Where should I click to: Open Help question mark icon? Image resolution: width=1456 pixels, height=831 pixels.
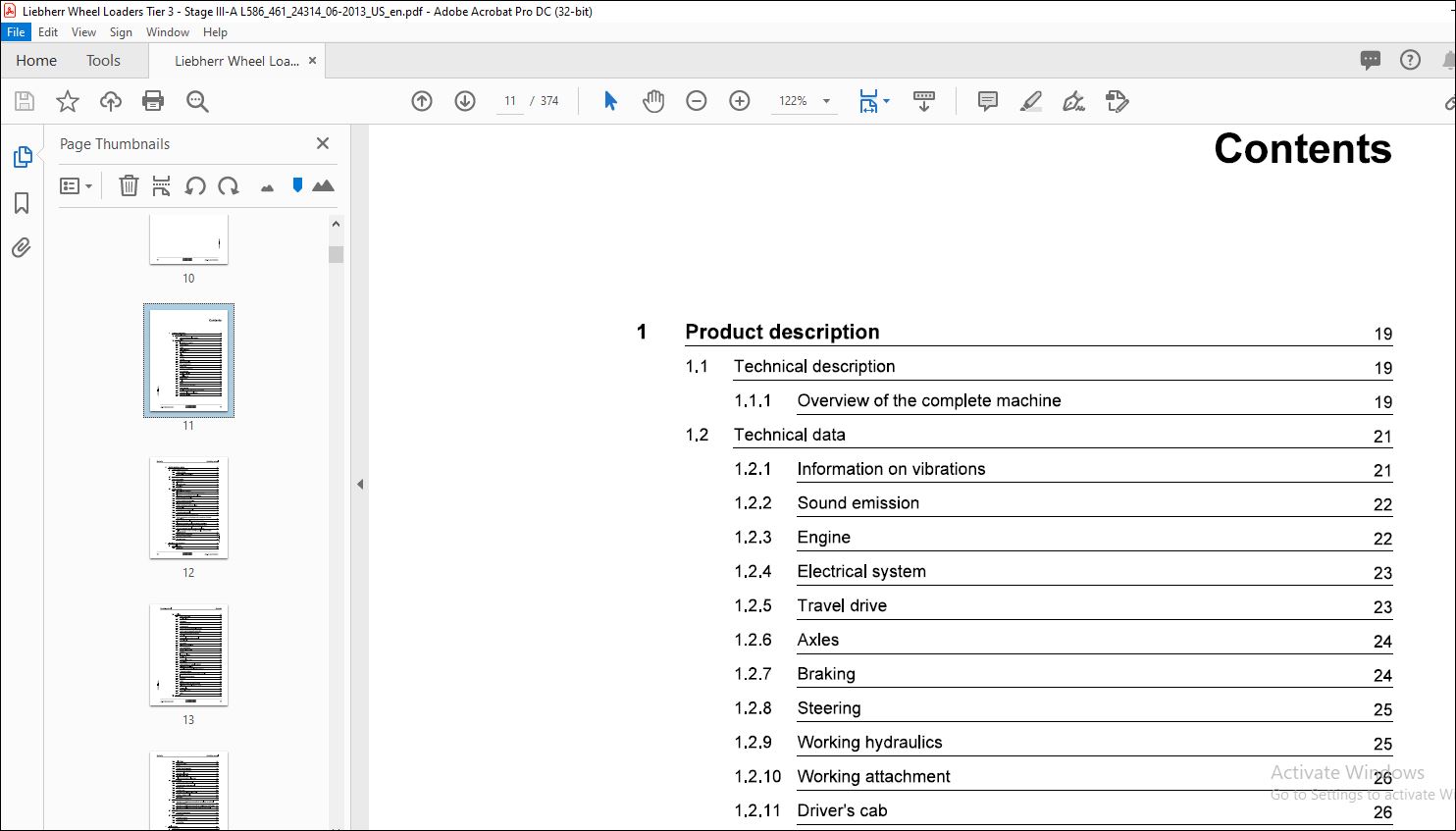pyautogui.click(x=1410, y=60)
